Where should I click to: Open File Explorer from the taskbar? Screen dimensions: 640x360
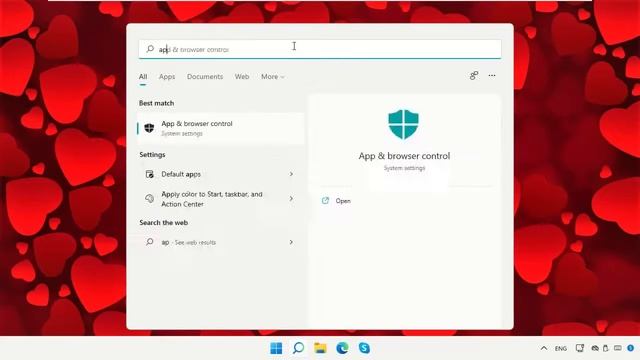click(x=320, y=348)
